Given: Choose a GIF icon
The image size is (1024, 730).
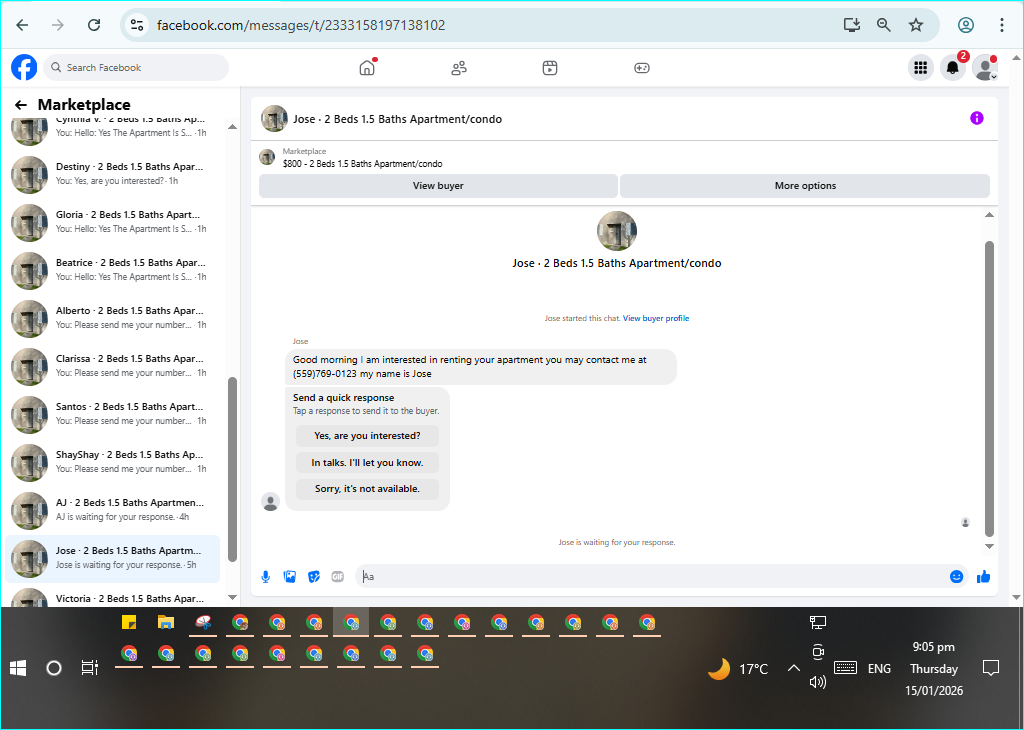Looking at the screenshot, I should pos(338,577).
